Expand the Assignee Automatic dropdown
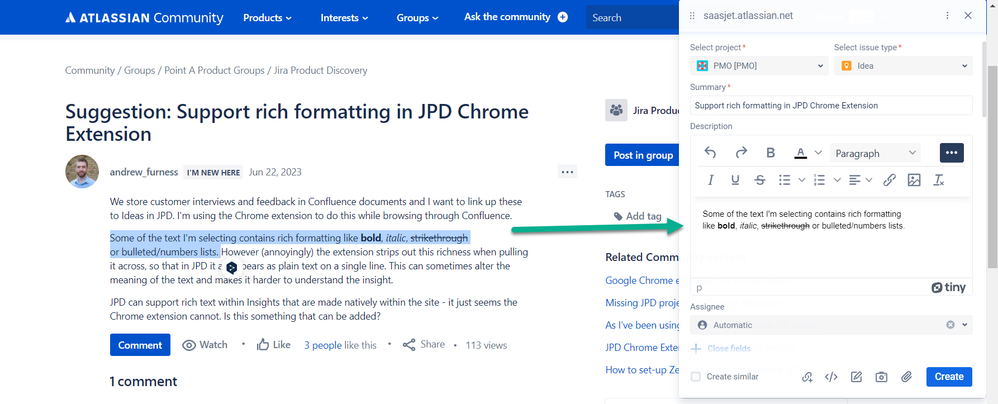The height and width of the screenshot is (404, 998). [x=965, y=325]
